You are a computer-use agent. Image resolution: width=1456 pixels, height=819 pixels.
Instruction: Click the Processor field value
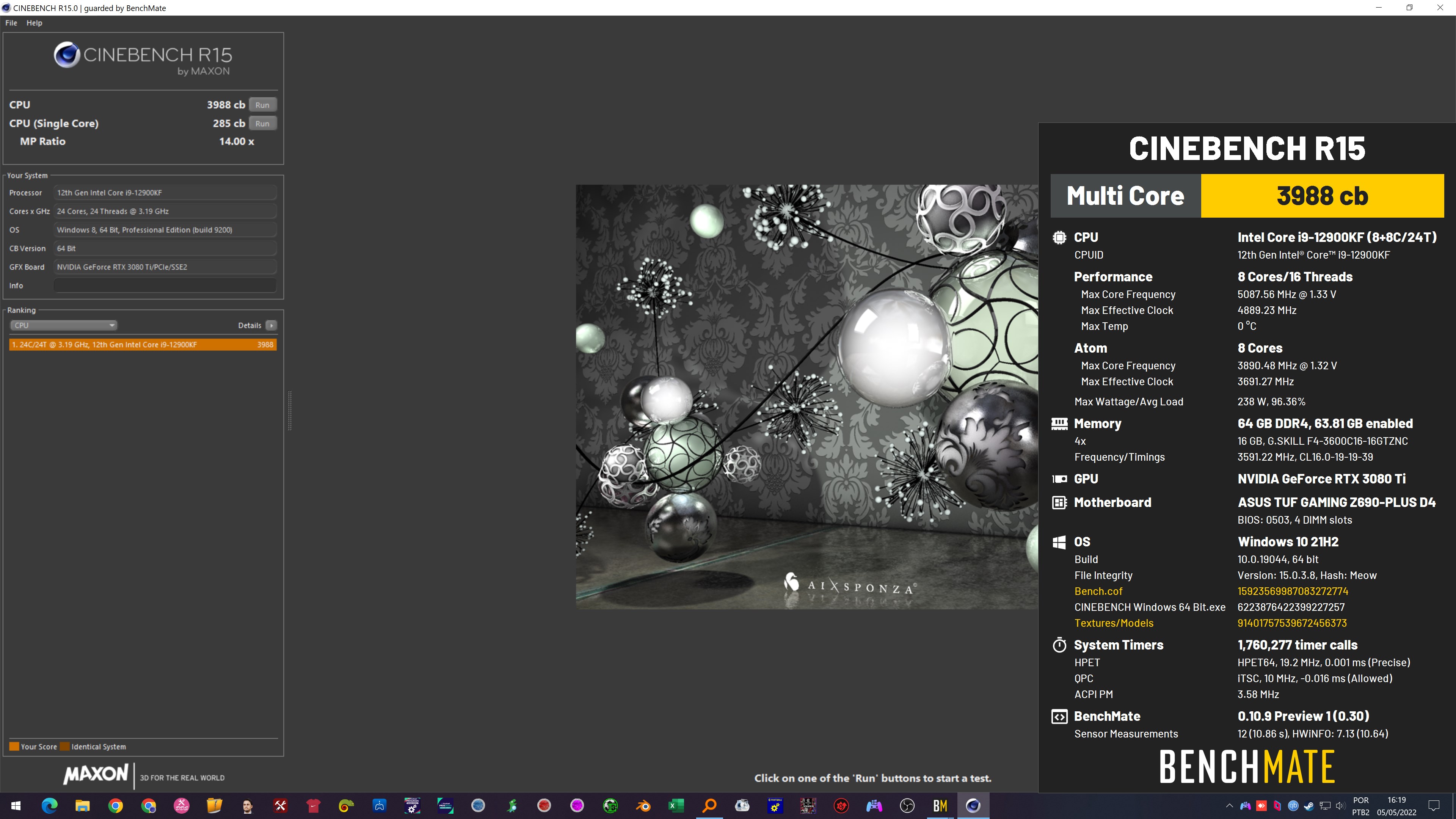tap(165, 193)
